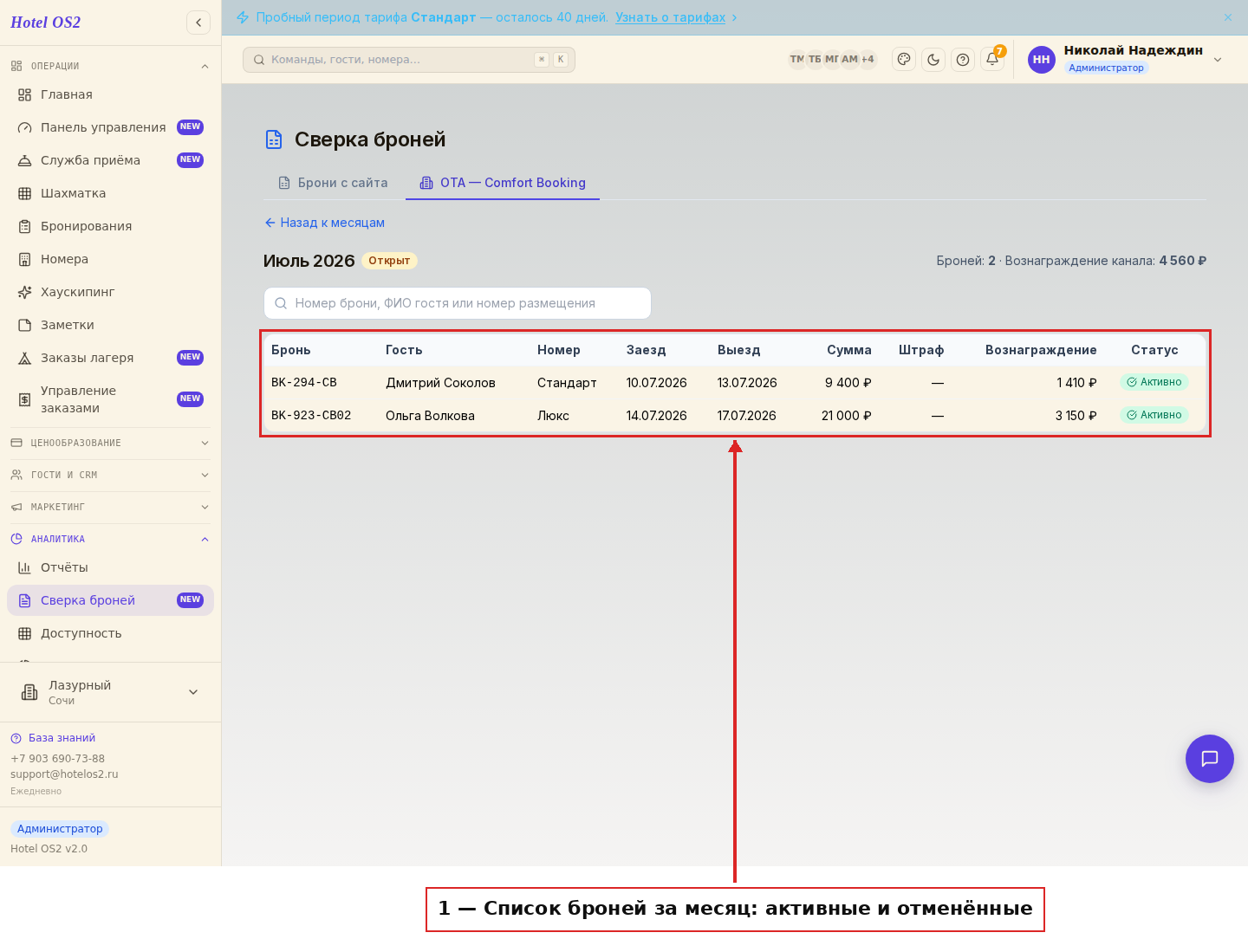
Task: Open help question mark icon
Action: click(x=963, y=59)
